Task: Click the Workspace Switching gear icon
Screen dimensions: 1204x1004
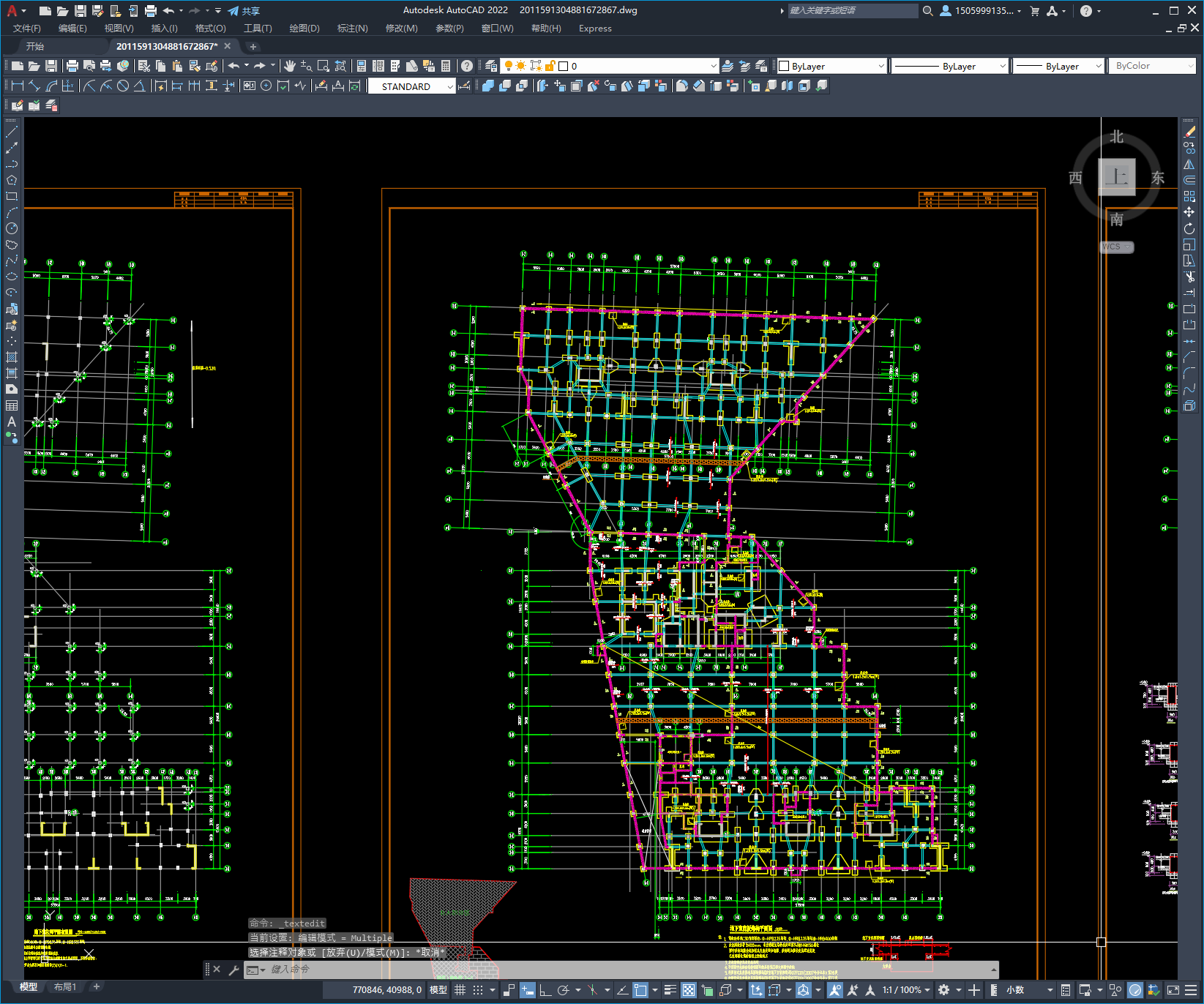Action: (x=944, y=990)
